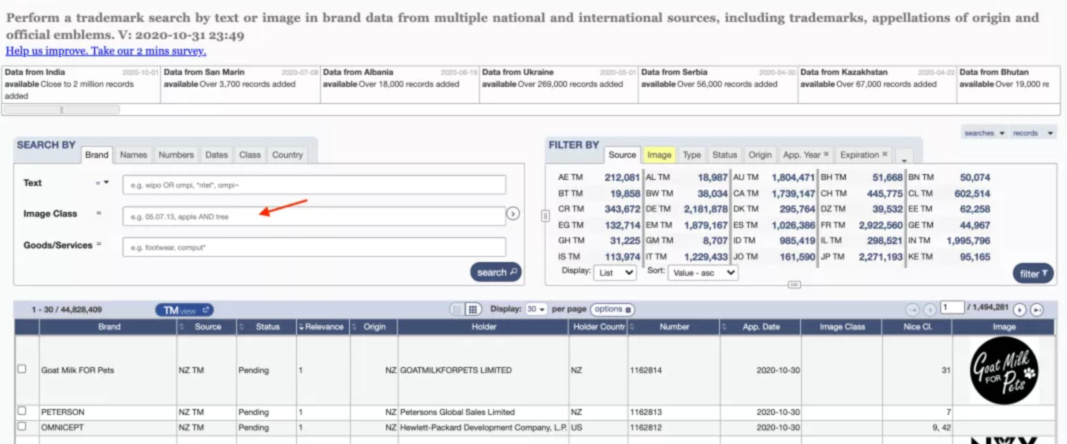Select the Brand search tab

coord(97,155)
